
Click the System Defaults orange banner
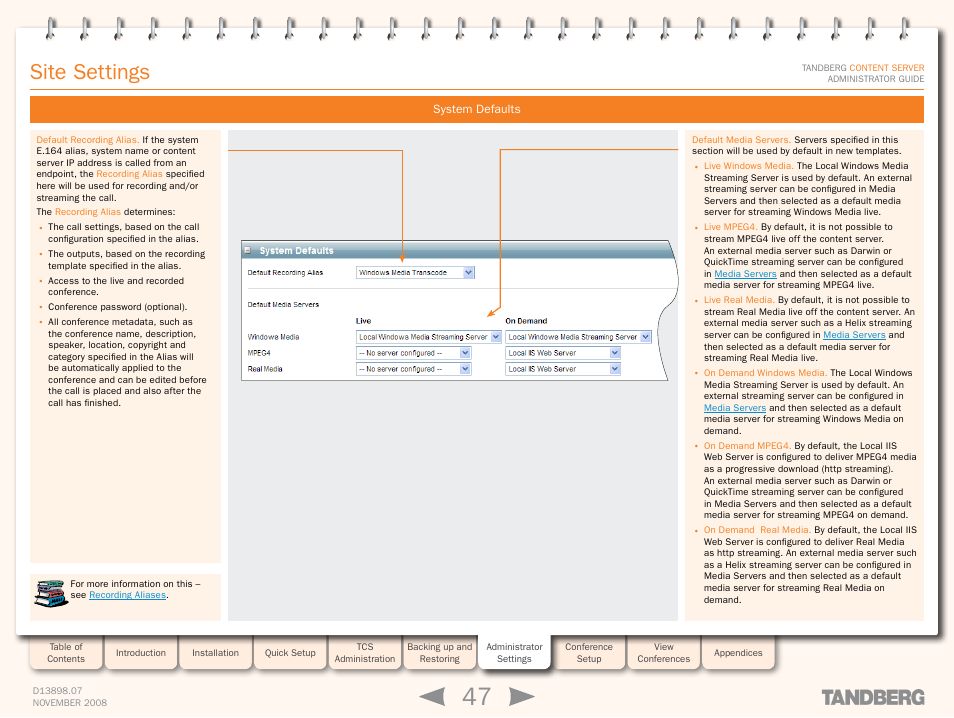(477, 110)
